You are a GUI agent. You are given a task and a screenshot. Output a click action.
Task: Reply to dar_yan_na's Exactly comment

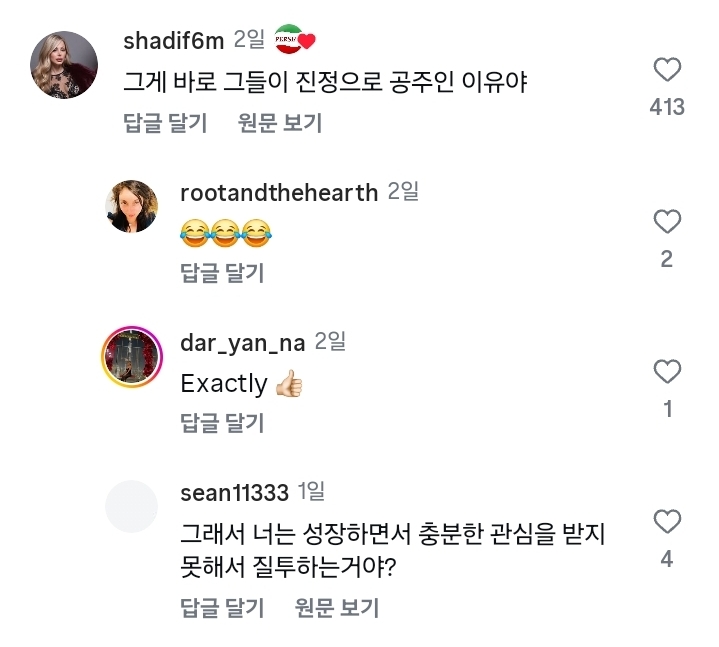tap(222, 423)
